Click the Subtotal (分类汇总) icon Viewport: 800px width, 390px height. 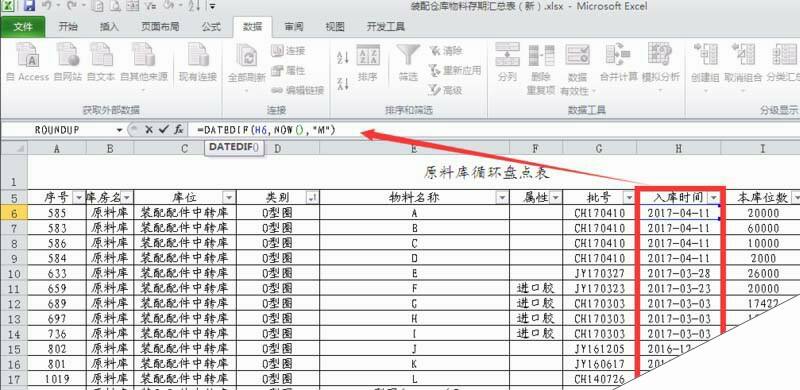click(x=783, y=63)
